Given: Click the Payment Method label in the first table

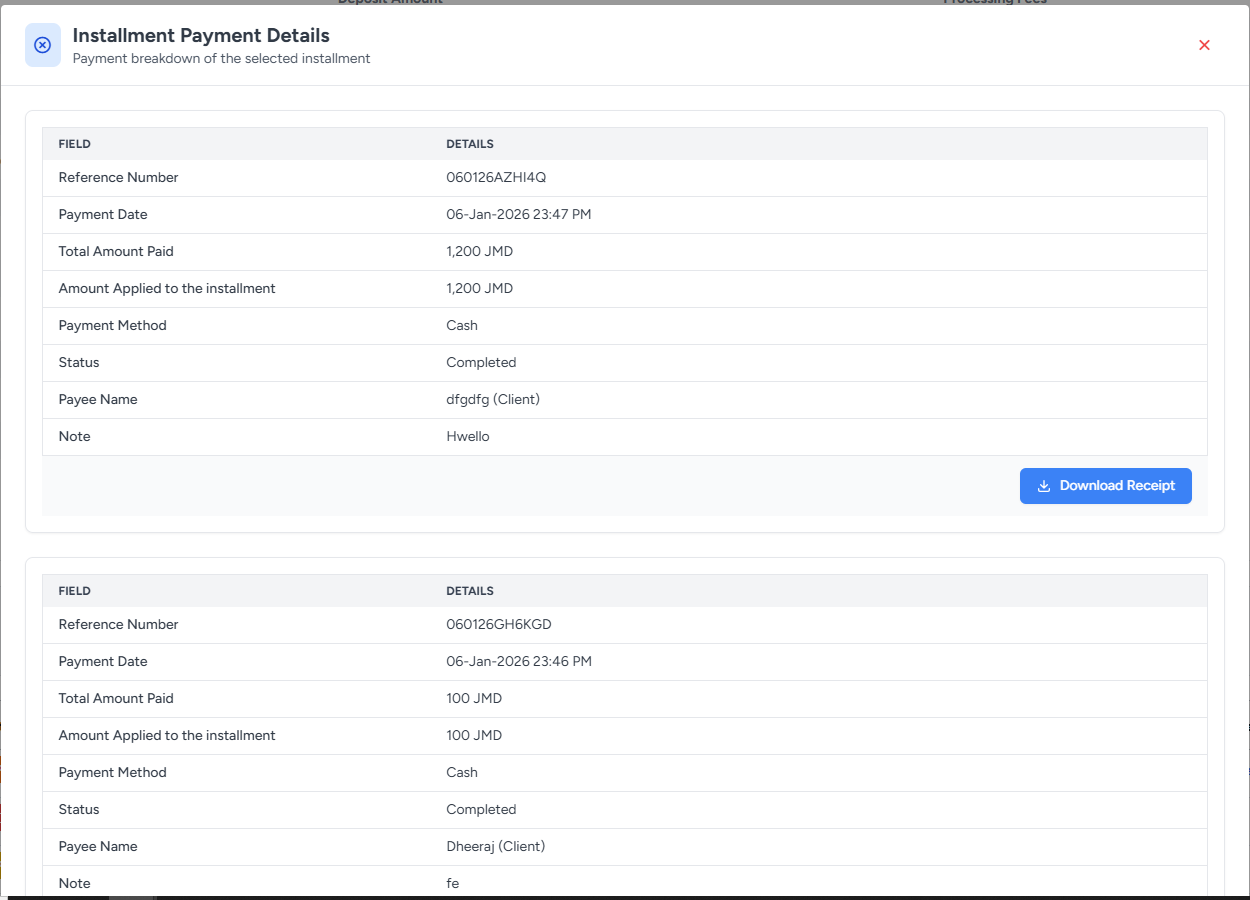Looking at the screenshot, I should (112, 326).
